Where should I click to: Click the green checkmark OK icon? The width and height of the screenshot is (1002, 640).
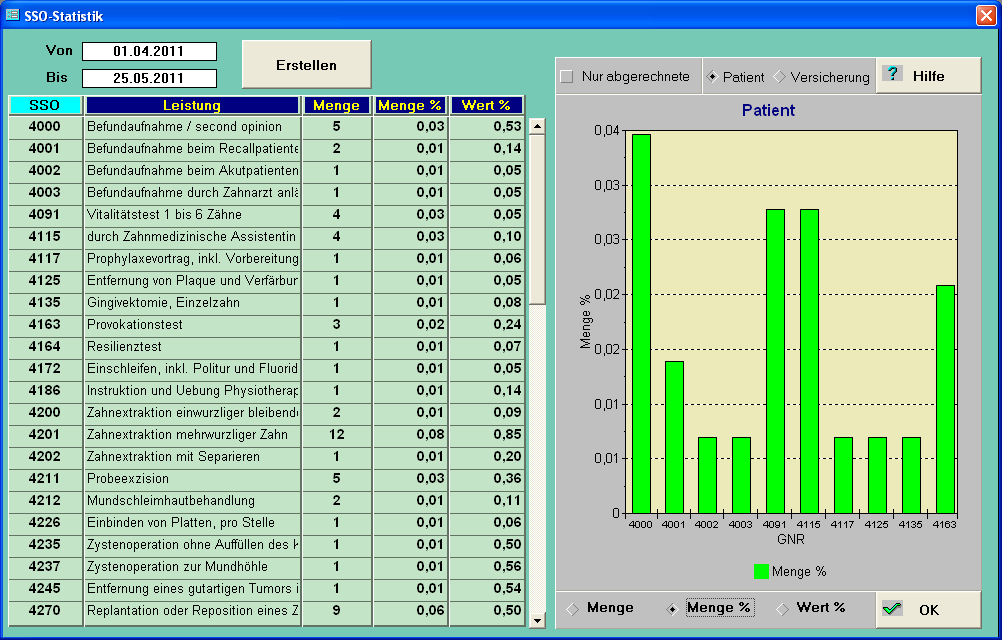[893, 609]
